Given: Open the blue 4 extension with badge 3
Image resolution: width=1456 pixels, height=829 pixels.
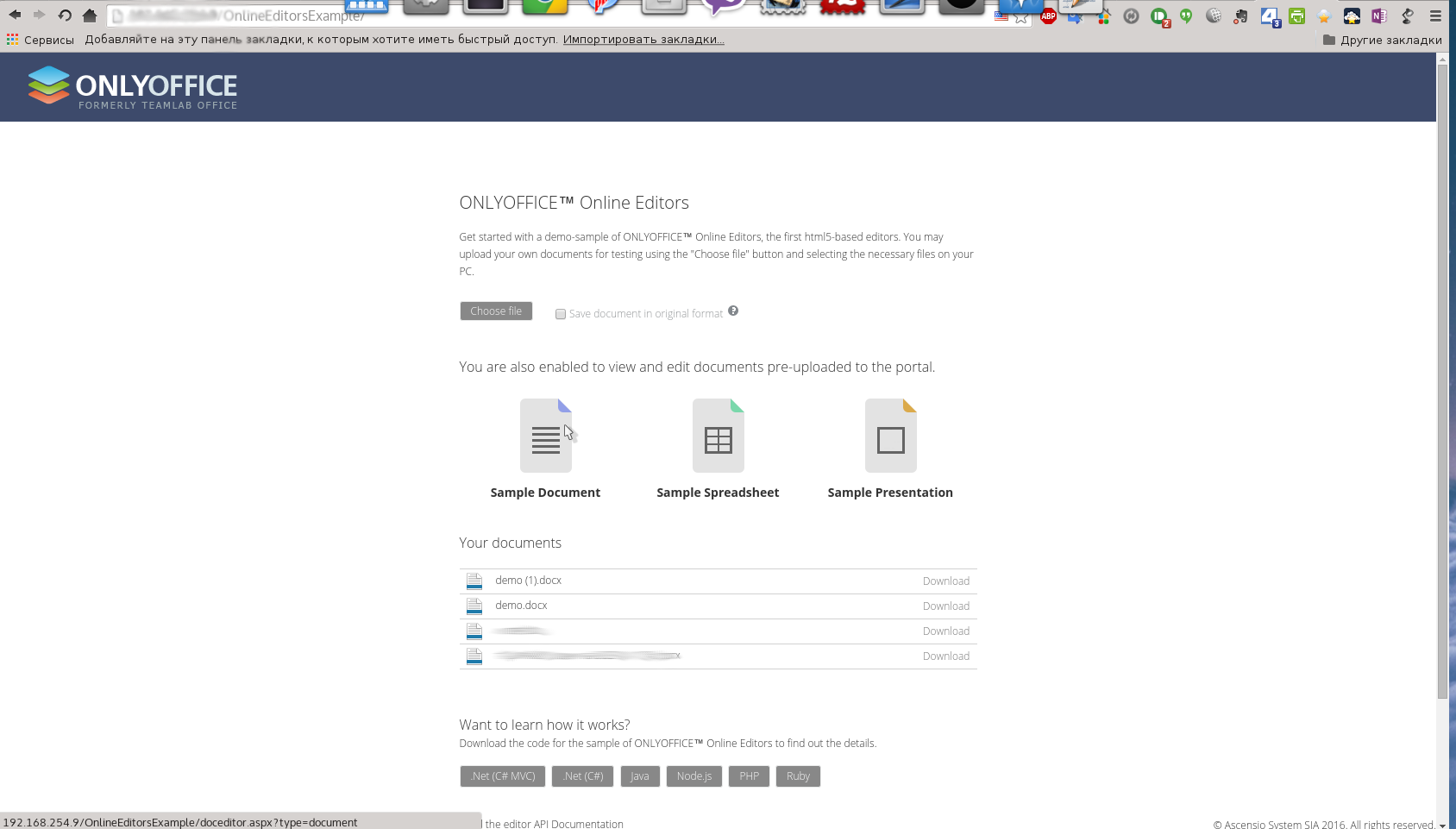Looking at the screenshot, I should pos(1270,16).
